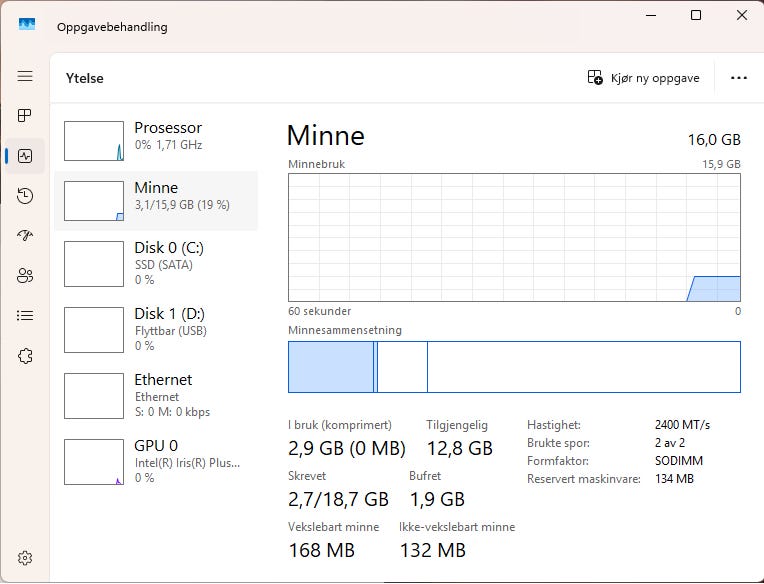
Task: Open the Startup apps page
Action: tap(25, 236)
